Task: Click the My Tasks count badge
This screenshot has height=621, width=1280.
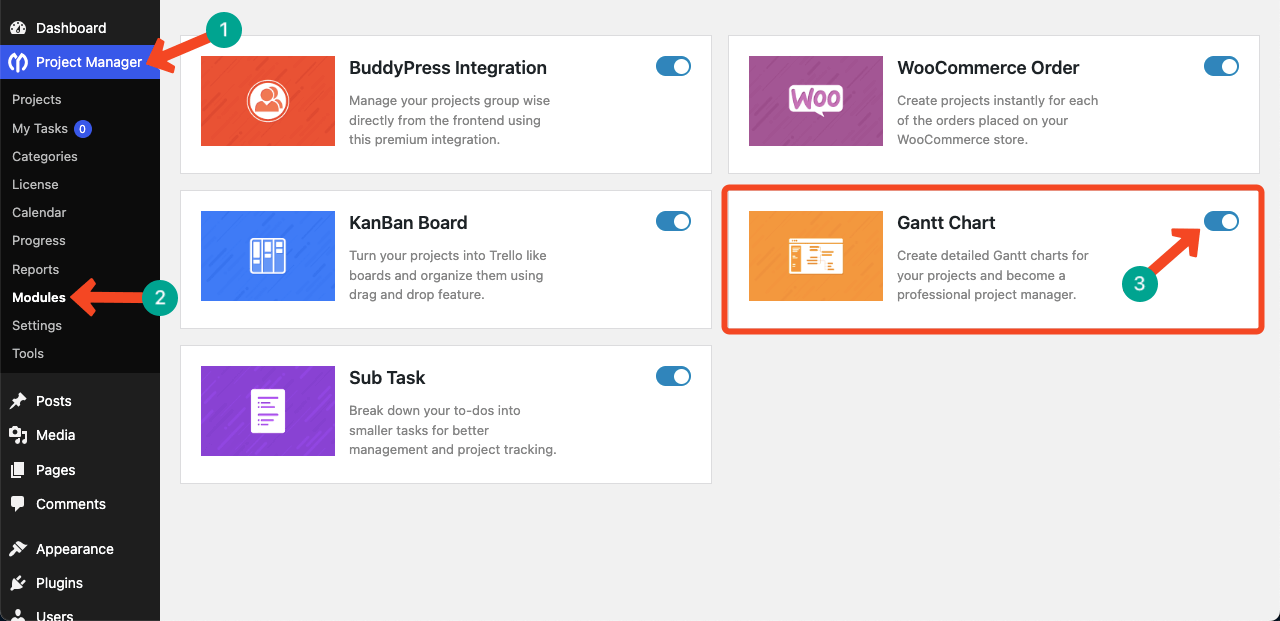Action: click(83, 128)
